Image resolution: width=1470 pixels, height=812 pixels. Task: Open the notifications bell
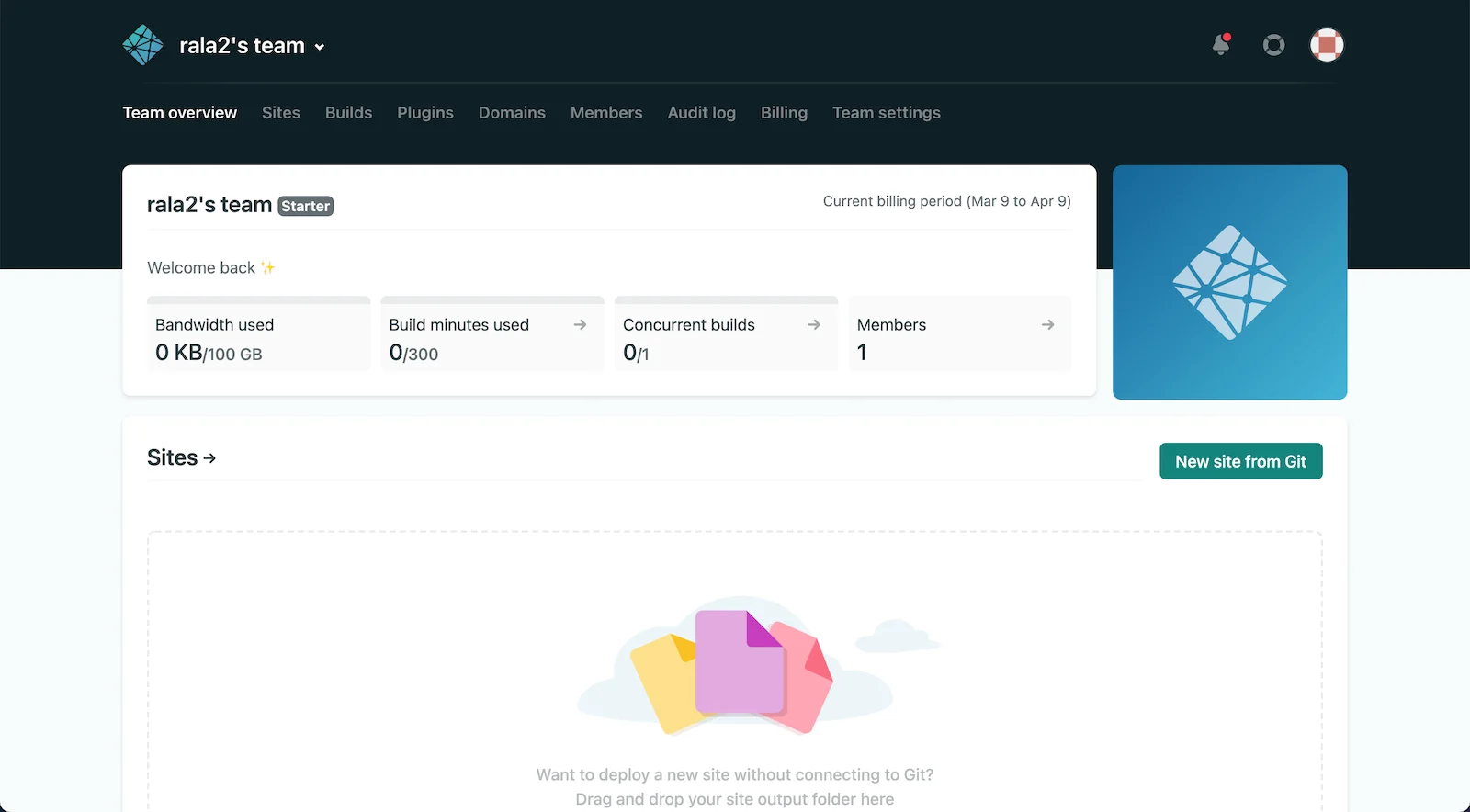point(1221,44)
